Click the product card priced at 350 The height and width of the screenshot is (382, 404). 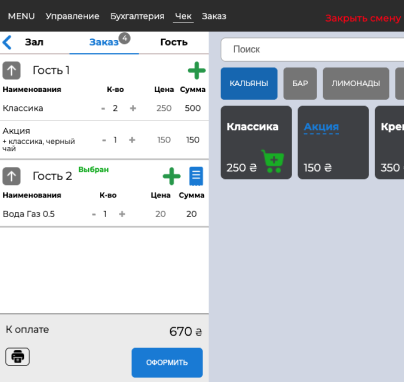point(389,142)
